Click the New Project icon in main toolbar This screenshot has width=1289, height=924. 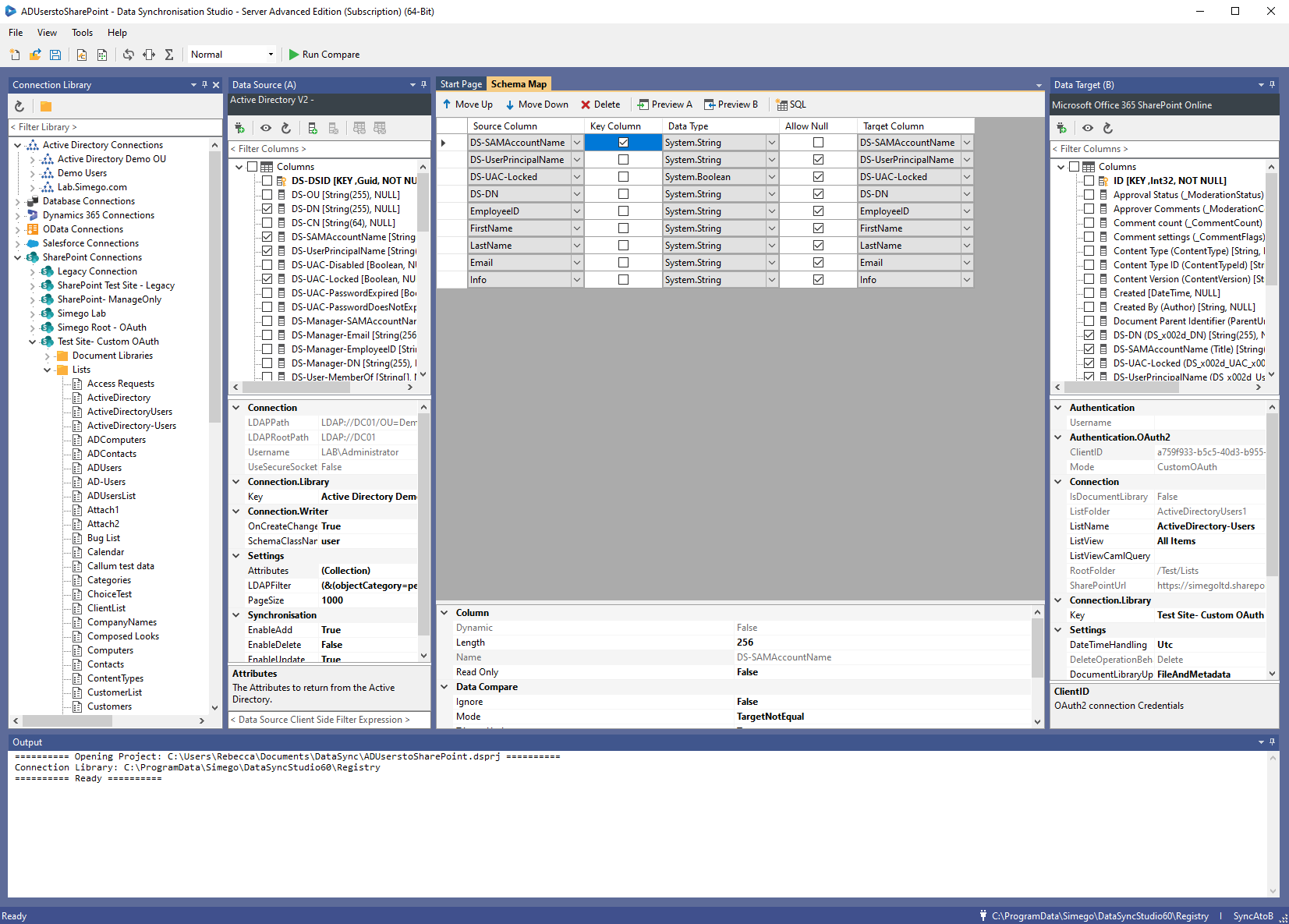[15, 55]
